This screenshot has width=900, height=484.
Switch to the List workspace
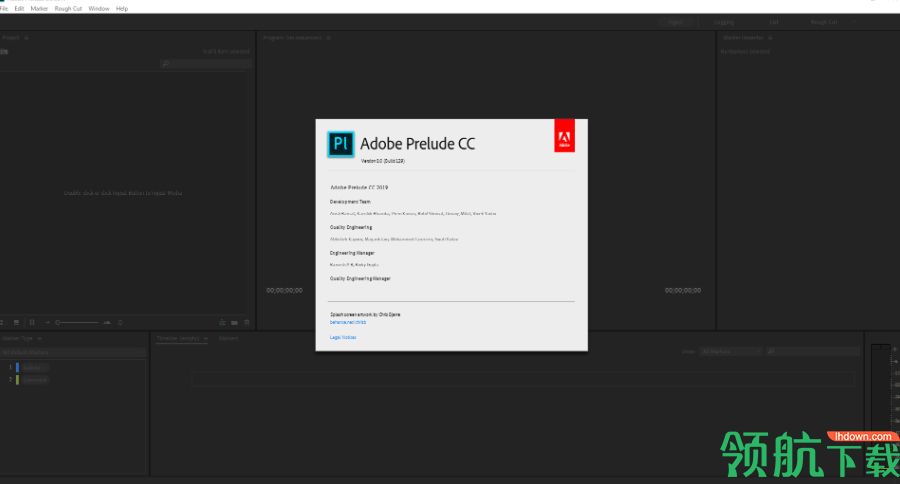(x=774, y=22)
